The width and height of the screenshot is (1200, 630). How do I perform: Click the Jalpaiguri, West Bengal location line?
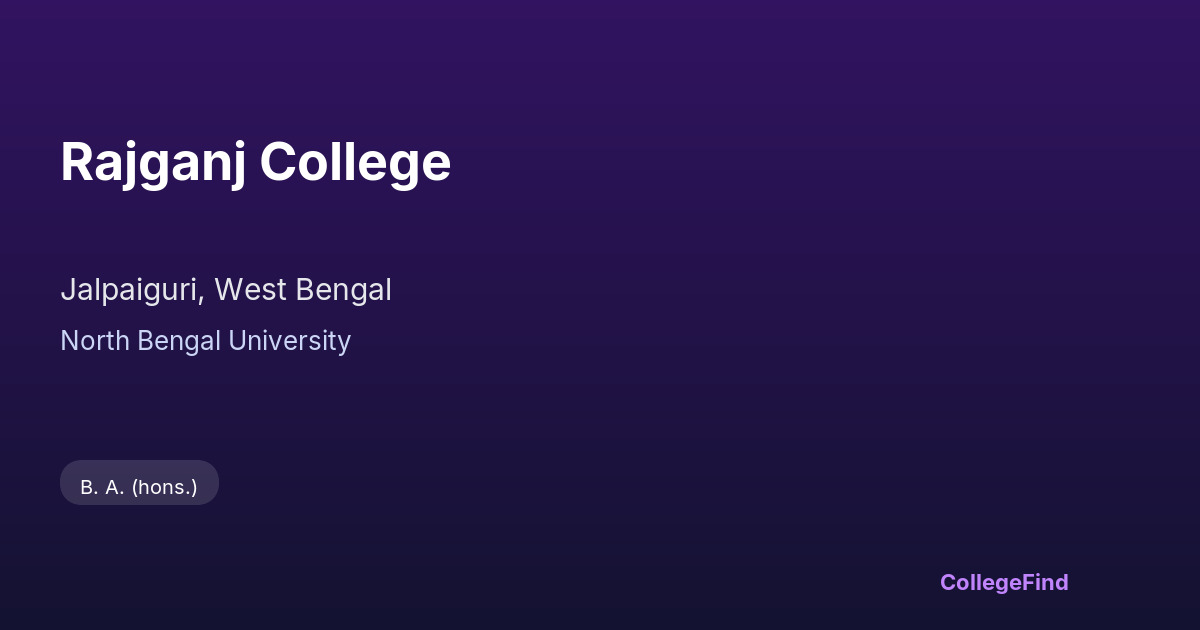(226, 290)
